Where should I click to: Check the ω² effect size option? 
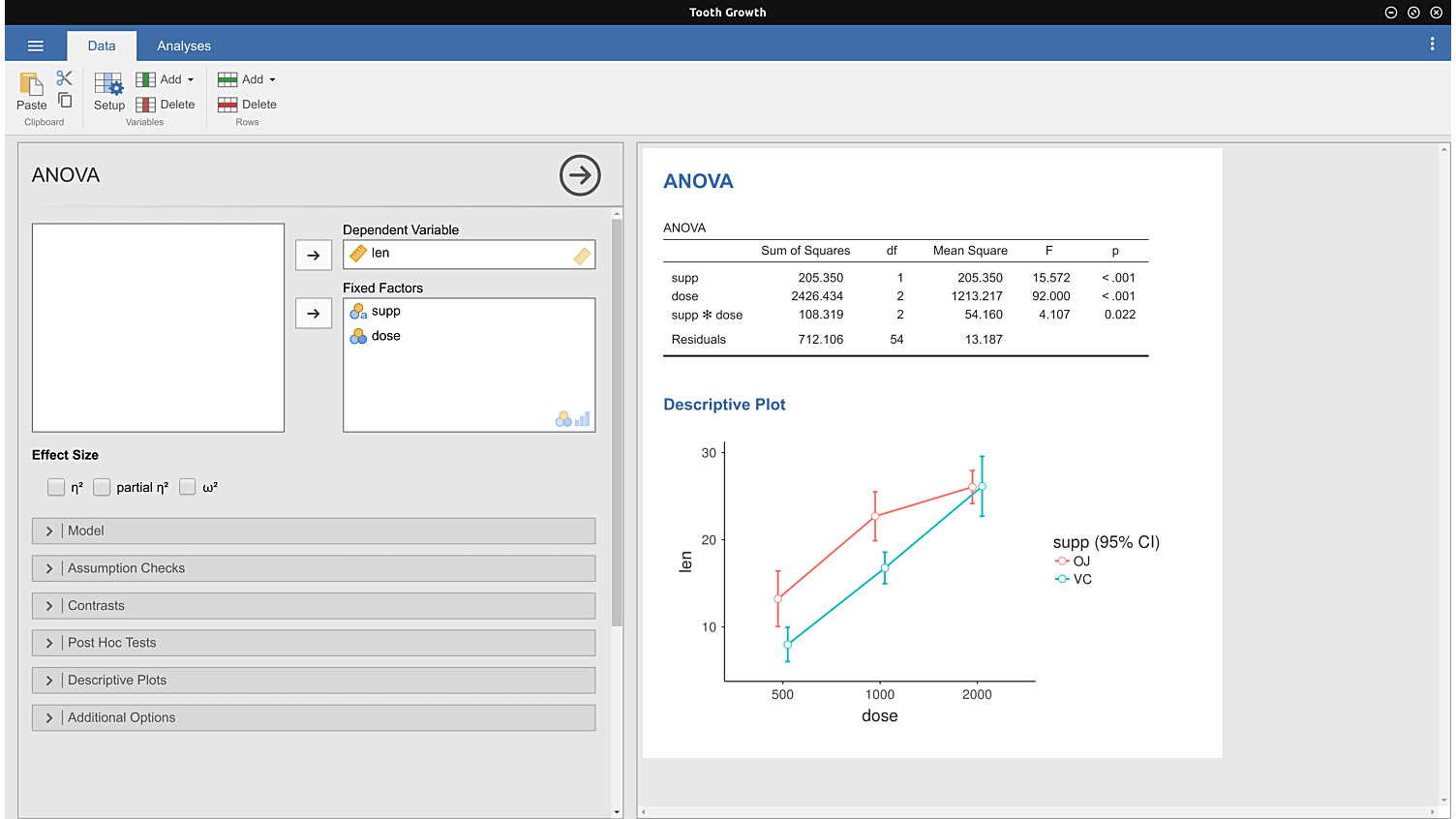188,487
